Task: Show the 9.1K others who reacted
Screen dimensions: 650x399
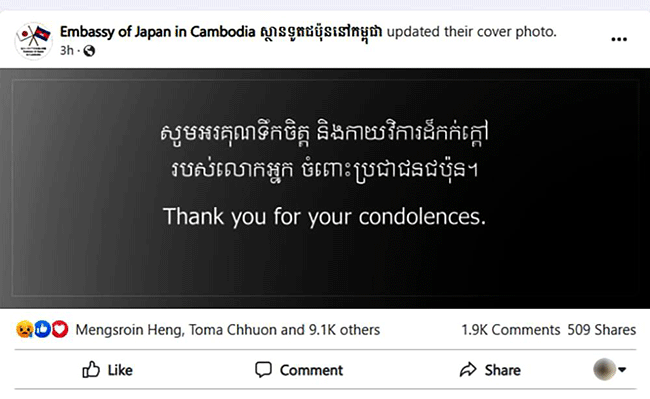Action: 344,330
